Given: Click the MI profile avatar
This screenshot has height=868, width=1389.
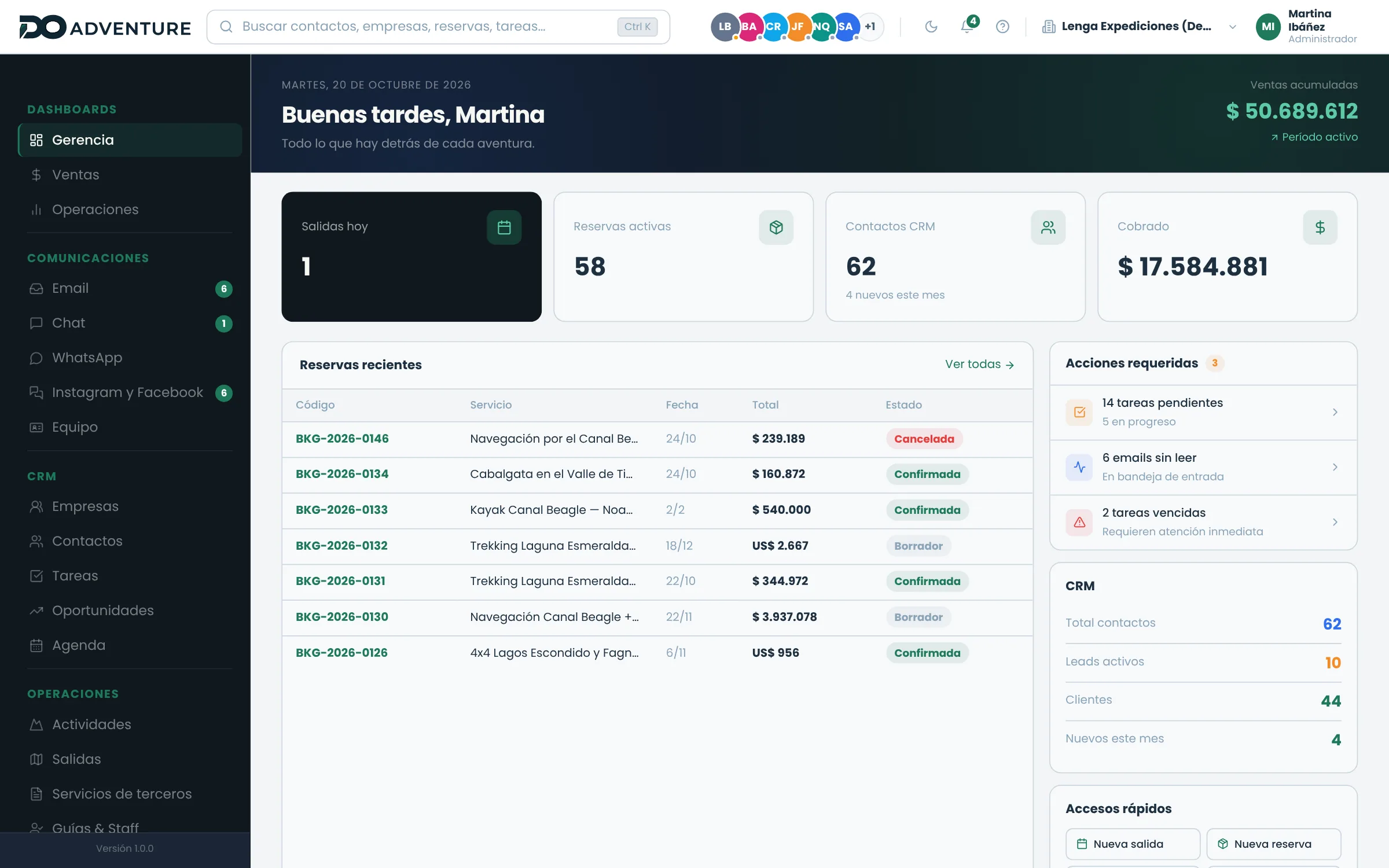Looking at the screenshot, I should [1268, 27].
